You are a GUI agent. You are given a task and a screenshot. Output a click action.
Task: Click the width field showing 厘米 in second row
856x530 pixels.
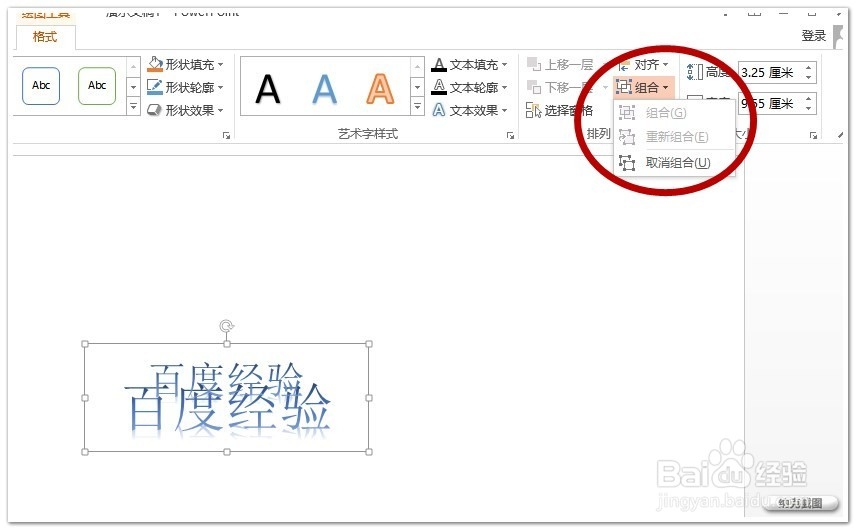coord(770,104)
